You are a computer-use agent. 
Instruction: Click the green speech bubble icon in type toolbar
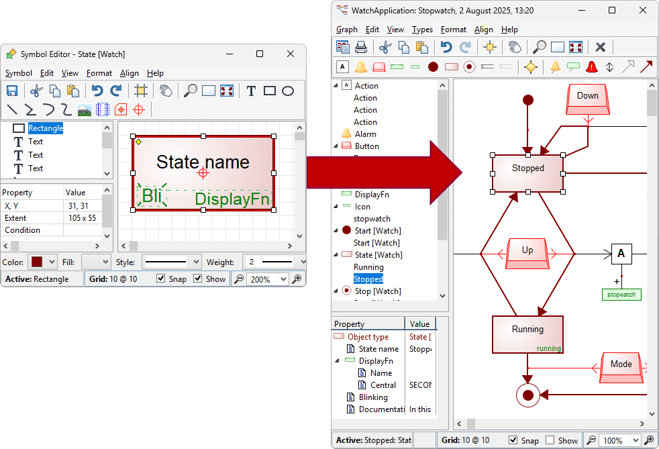(574, 67)
